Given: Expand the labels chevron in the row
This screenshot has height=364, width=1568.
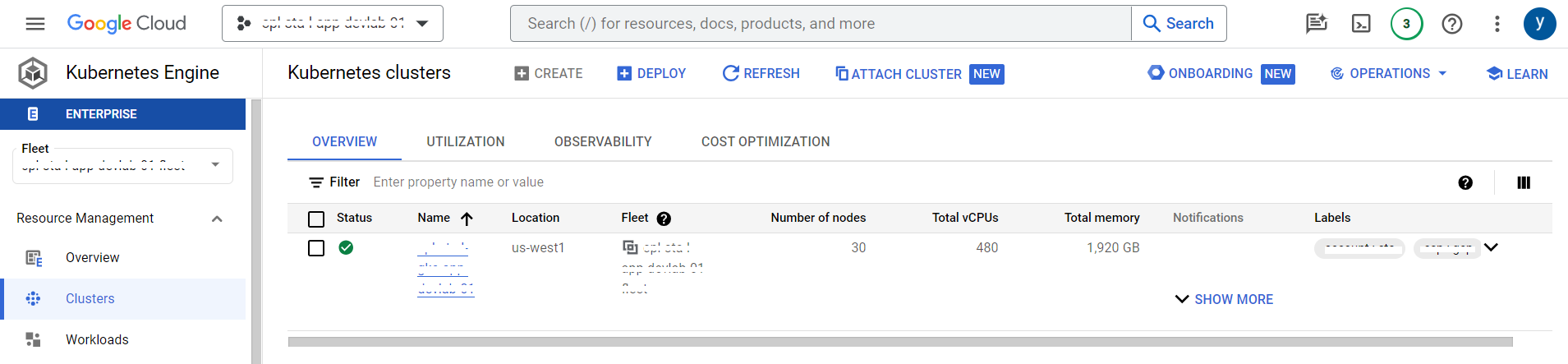Looking at the screenshot, I should pyautogui.click(x=1492, y=247).
